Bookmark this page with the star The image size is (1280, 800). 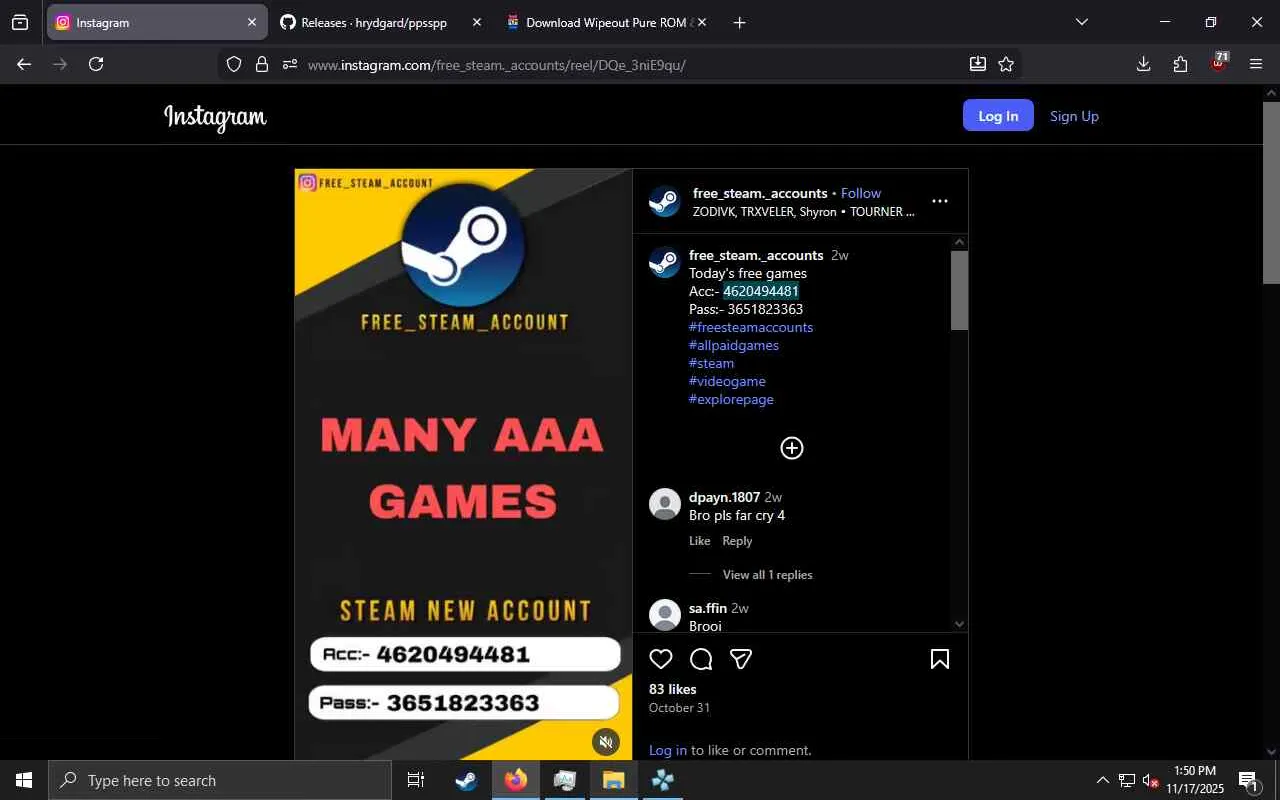(1006, 64)
